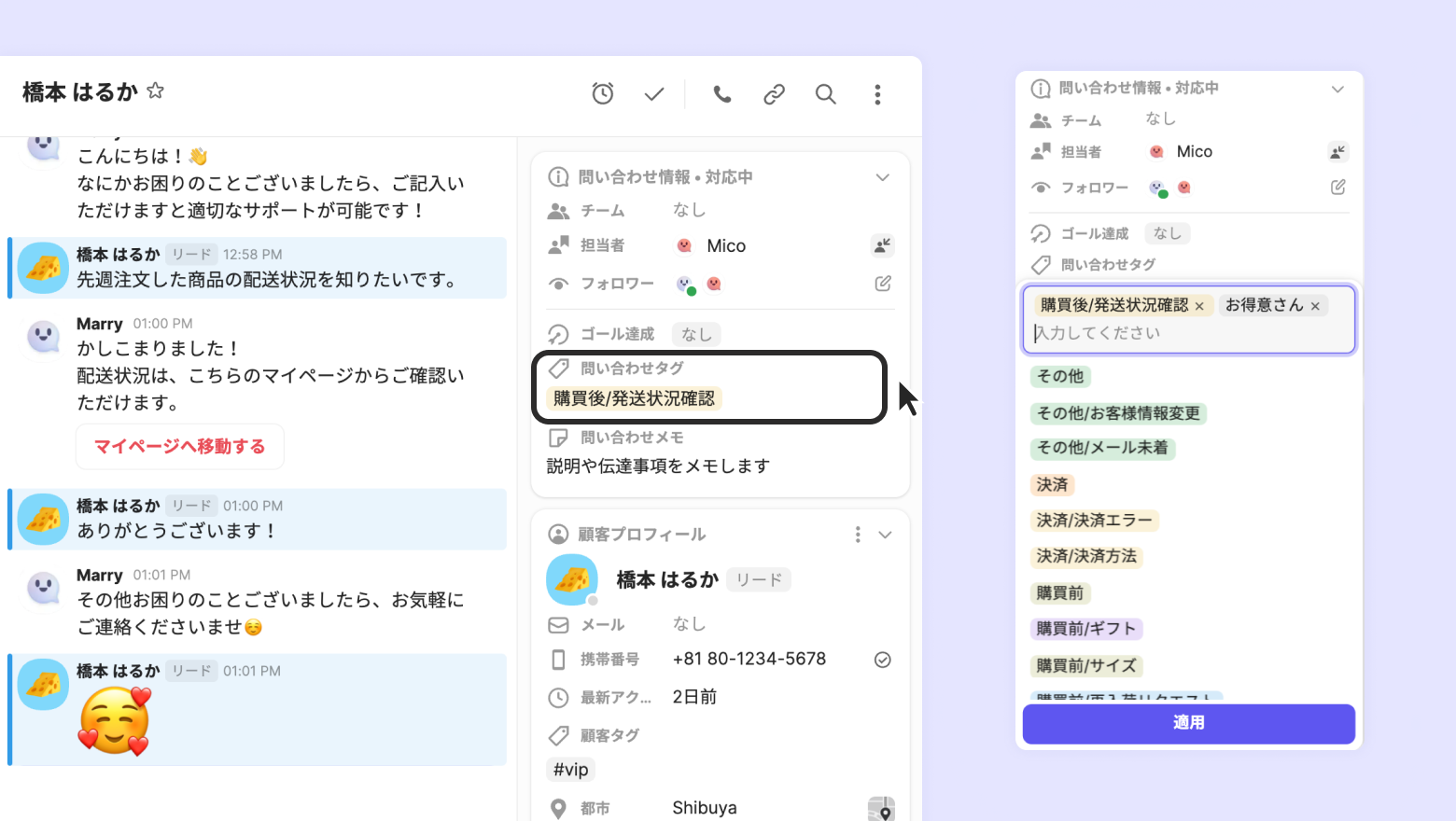This screenshot has width=1456, height=821.
Task: Click the heart-face emoji message
Action: [x=115, y=721]
